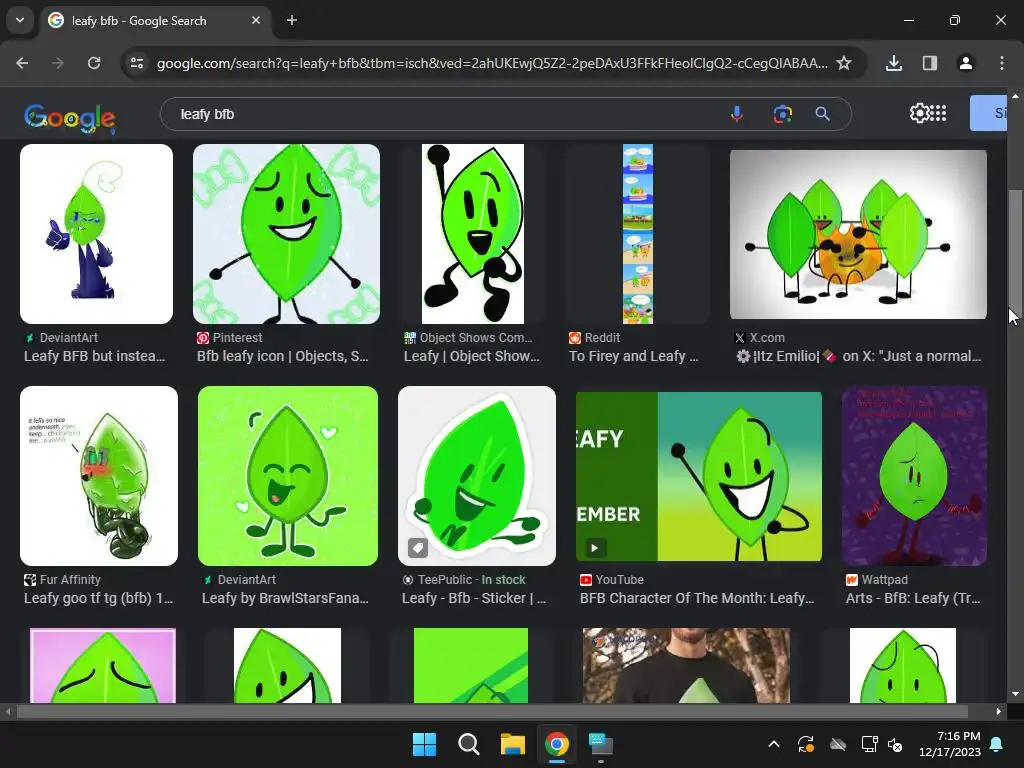Image resolution: width=1024 pixels, height=768 pixels.
Task: Open a new browser tab
Action: click(292, 20)
